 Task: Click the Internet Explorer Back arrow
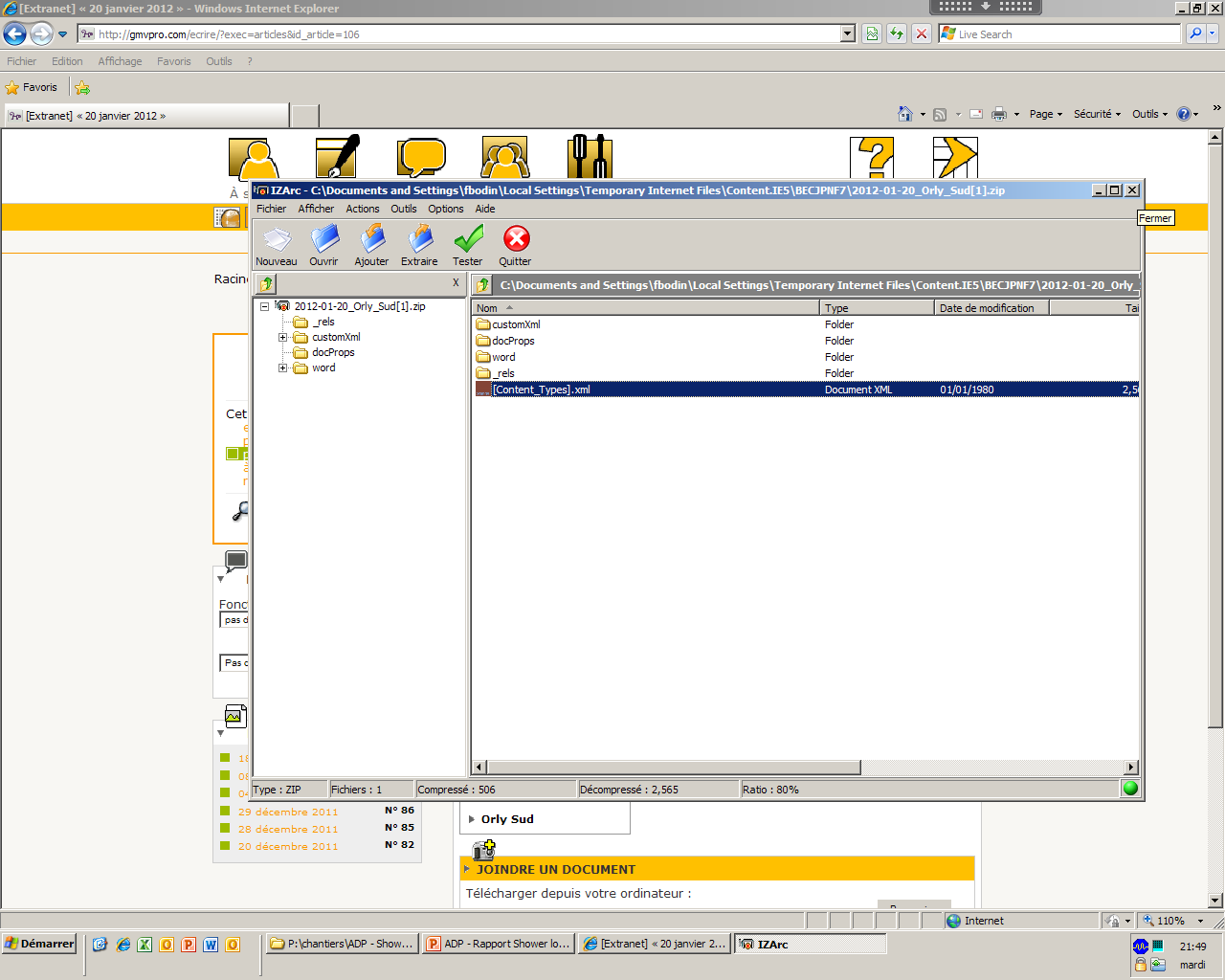point(14,34)
